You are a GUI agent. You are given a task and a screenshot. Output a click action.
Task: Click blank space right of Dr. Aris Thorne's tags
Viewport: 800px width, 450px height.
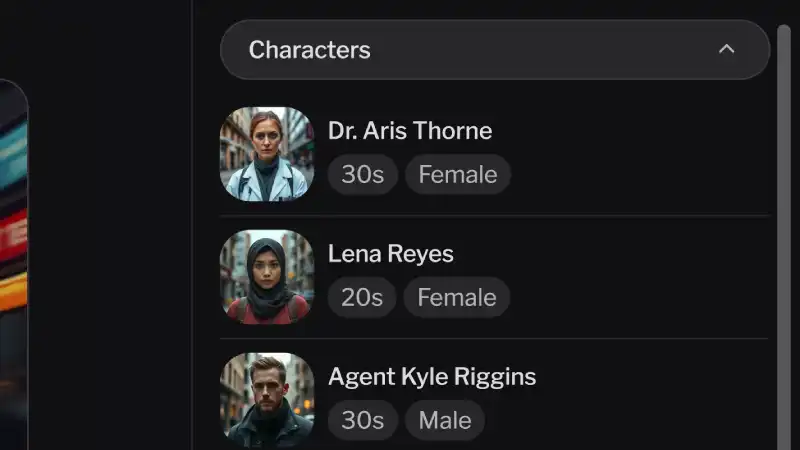point(640,175)
